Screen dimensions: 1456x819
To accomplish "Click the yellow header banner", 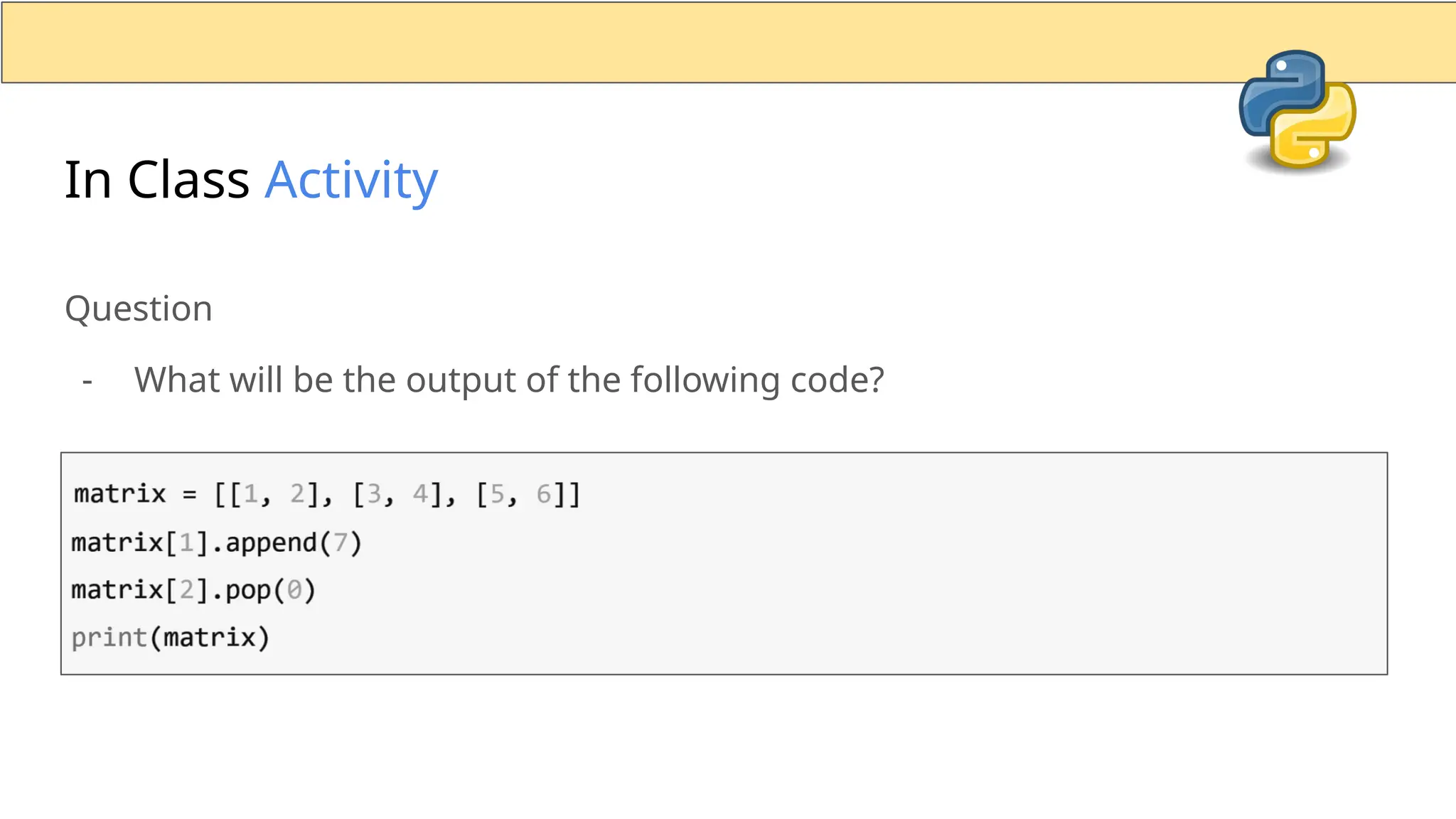I will click(x=728, y=42).
